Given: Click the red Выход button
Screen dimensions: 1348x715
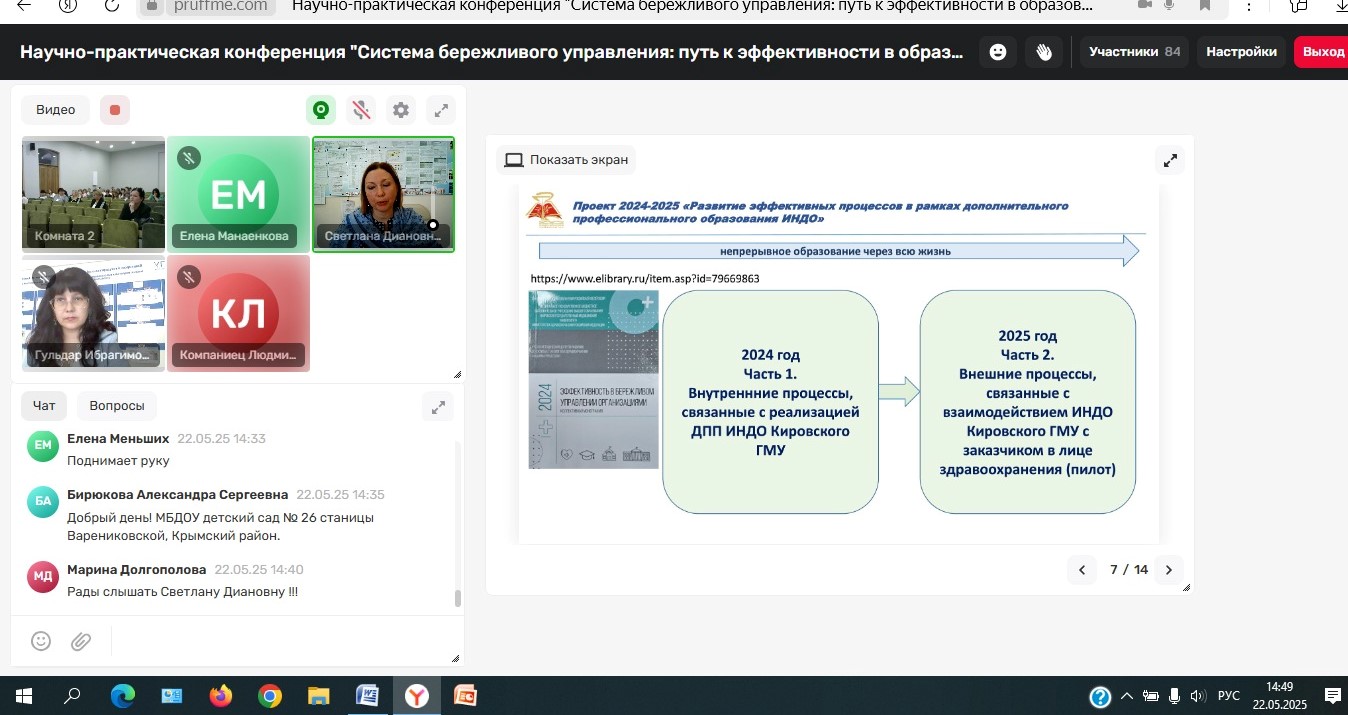Looking at the screenshot, I should click(x=1322, y=52).
